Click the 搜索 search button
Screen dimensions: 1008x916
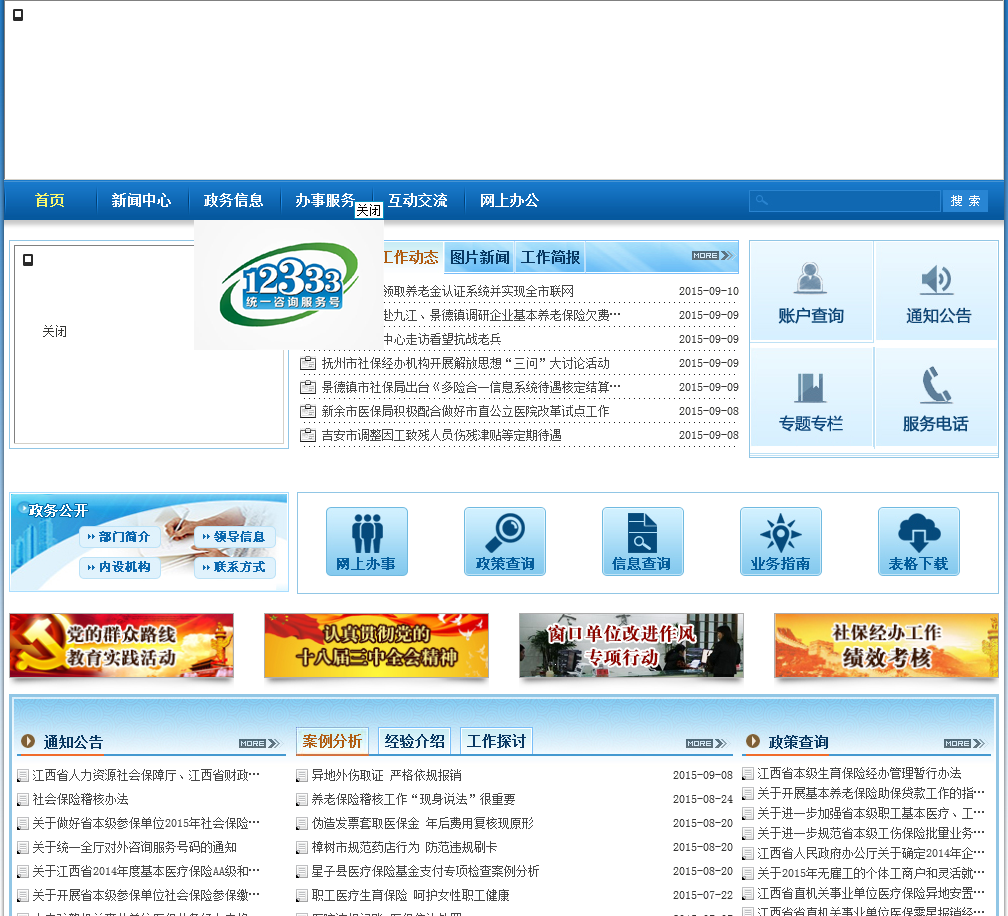(x=966, y=201)
